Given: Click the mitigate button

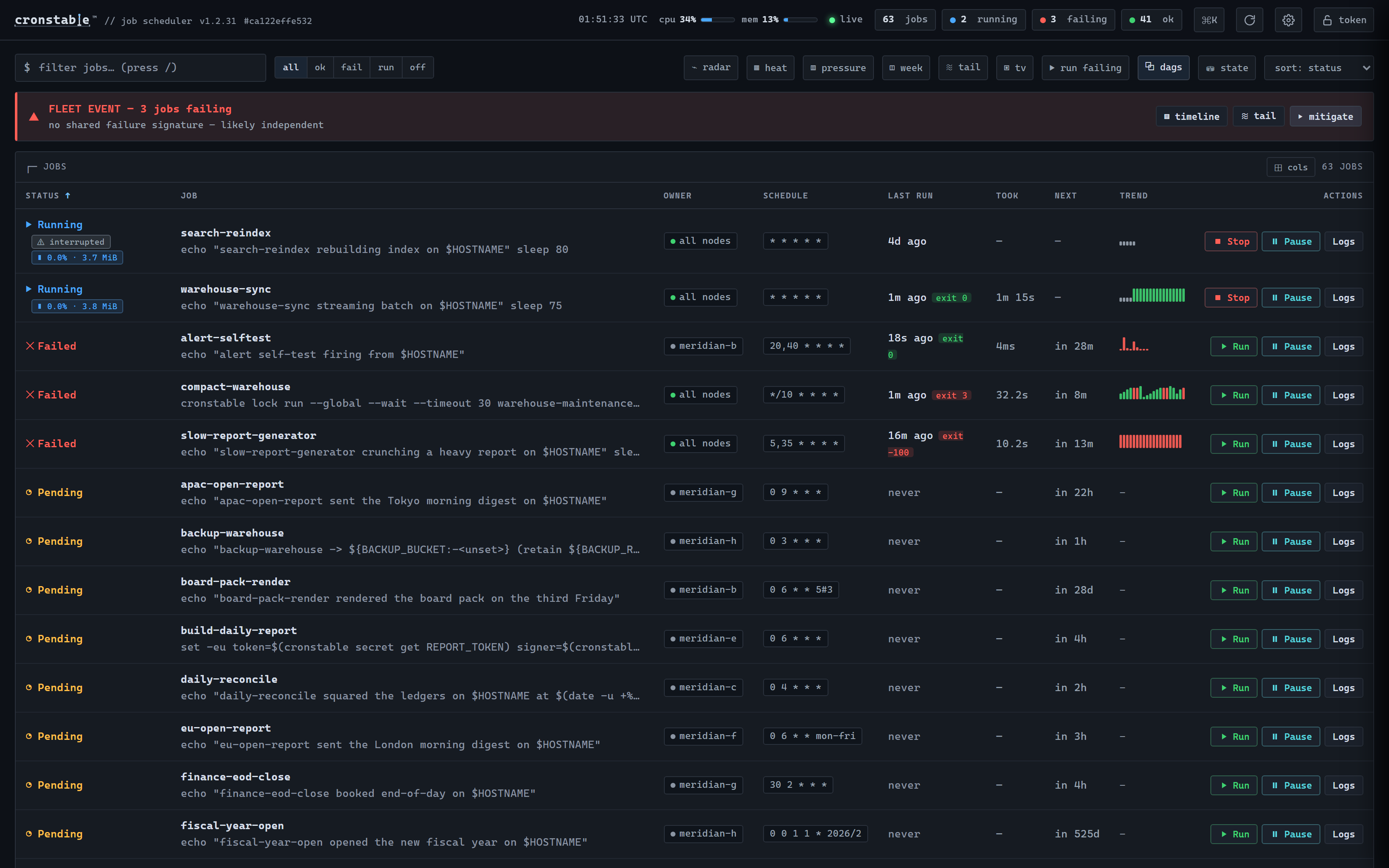Looking at the screenshot, I should point(1325,117).
